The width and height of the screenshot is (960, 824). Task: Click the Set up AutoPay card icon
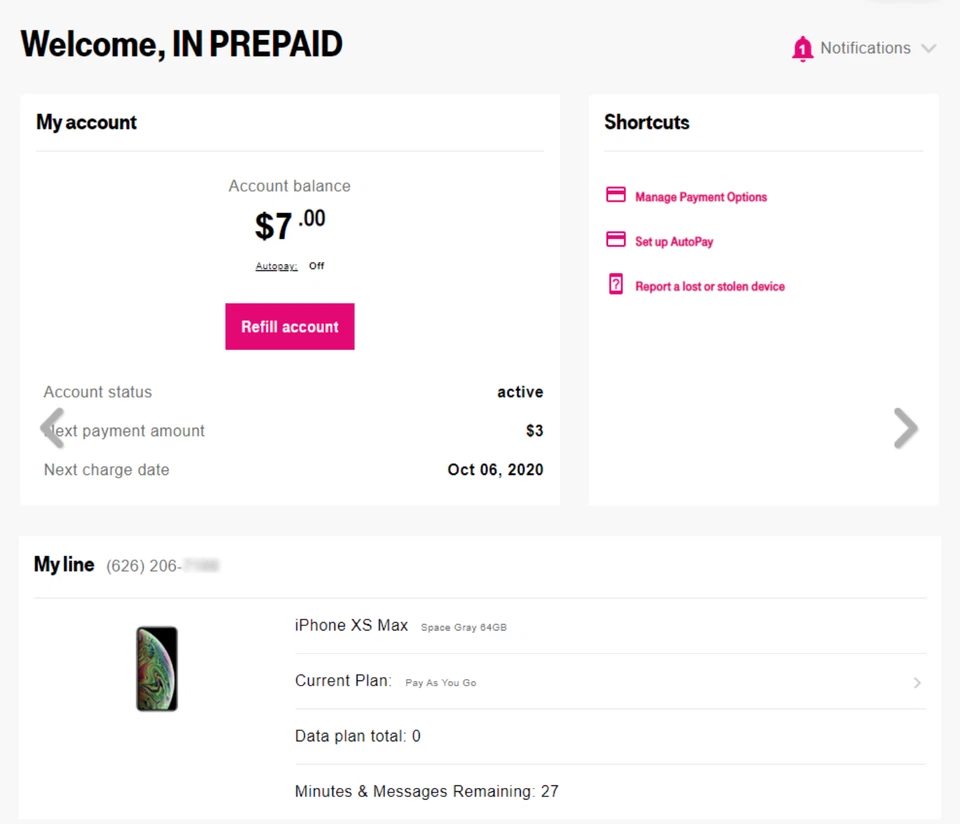point(615,239)
